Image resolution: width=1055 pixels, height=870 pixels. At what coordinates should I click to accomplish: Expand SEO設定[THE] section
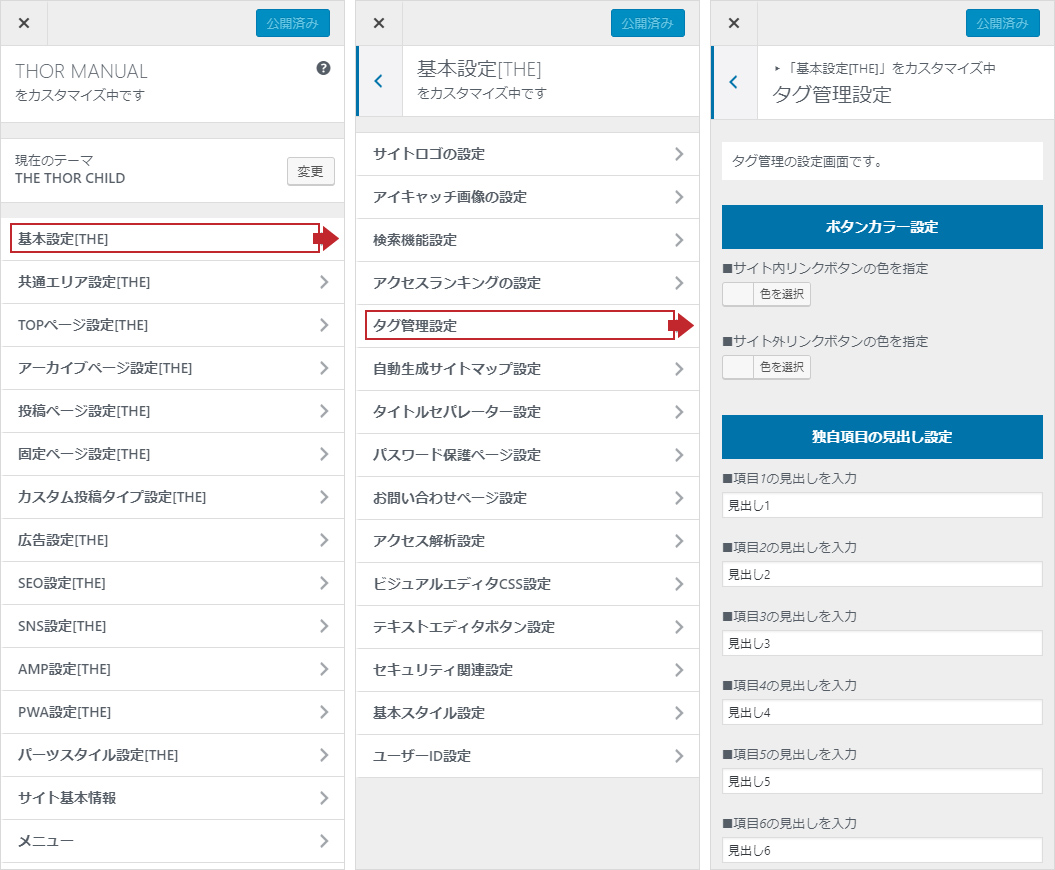point(172,584)
